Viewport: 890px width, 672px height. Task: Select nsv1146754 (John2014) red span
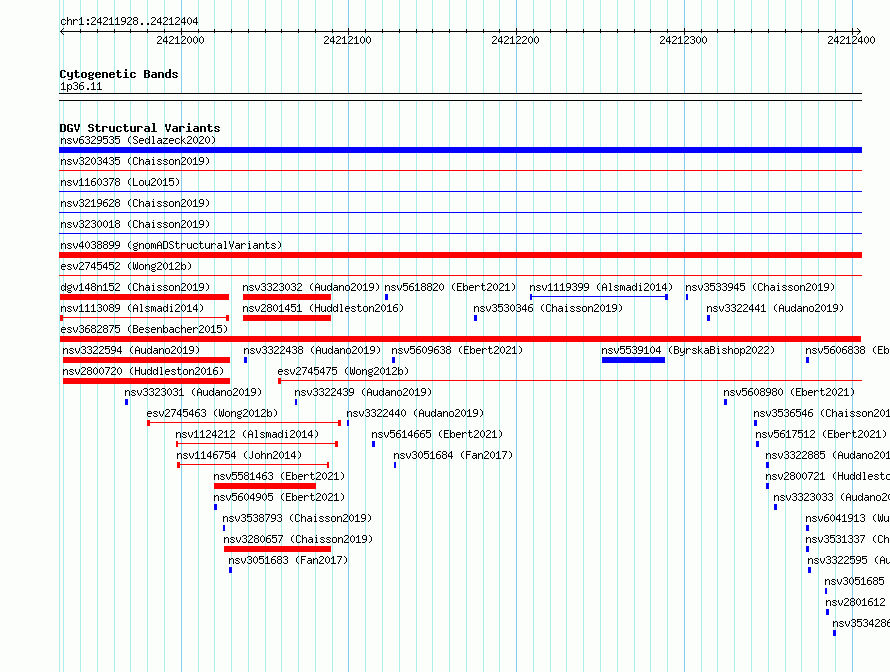pos(253,465)
